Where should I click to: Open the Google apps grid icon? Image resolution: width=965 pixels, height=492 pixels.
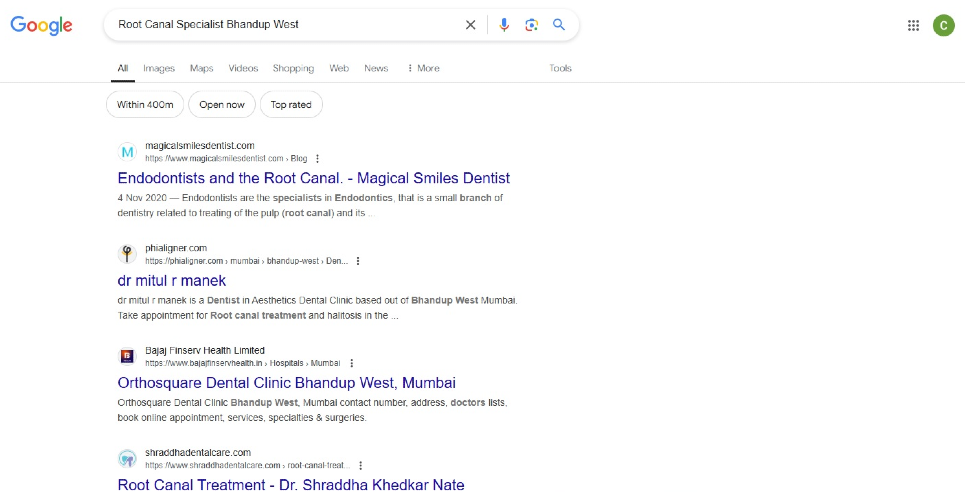tap(913, 25)
